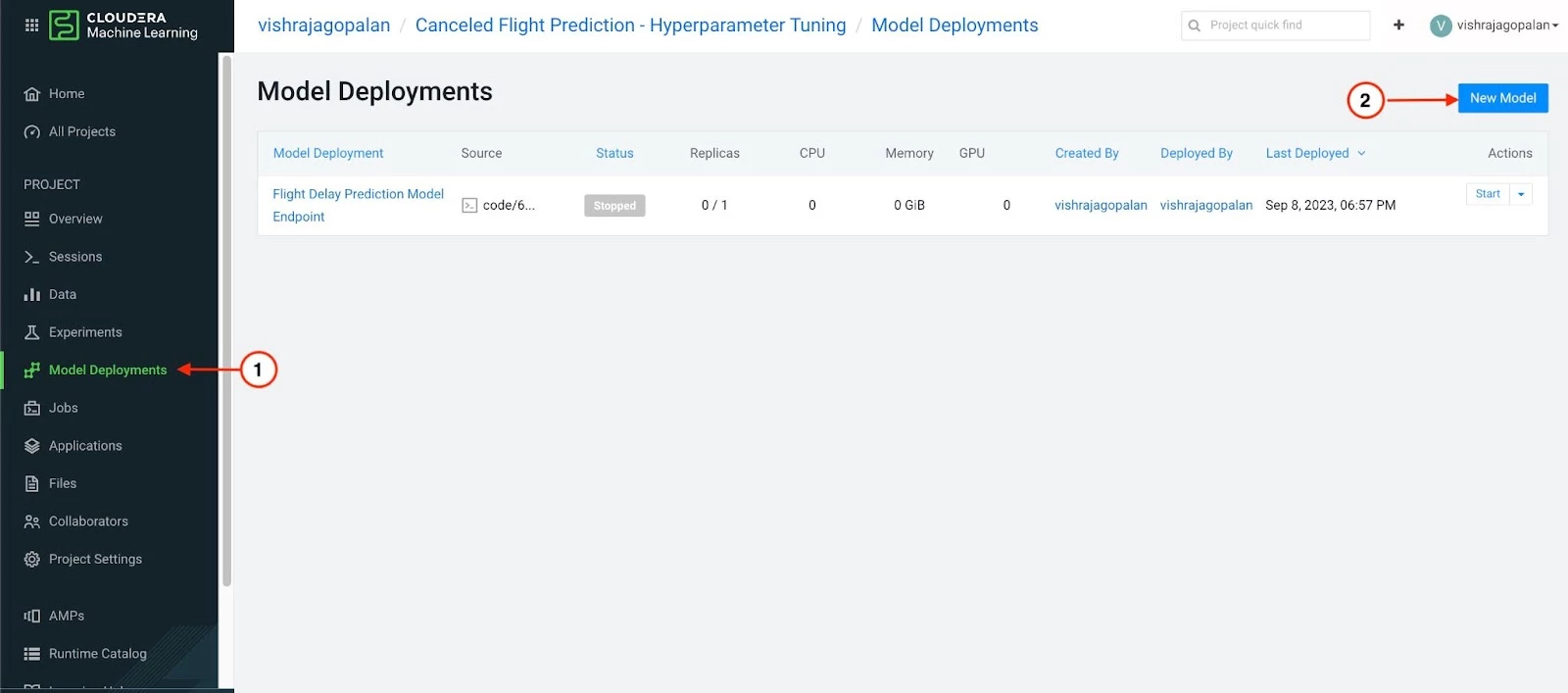
Task: Click the Applications layers icon
Action: click(32, 446)
